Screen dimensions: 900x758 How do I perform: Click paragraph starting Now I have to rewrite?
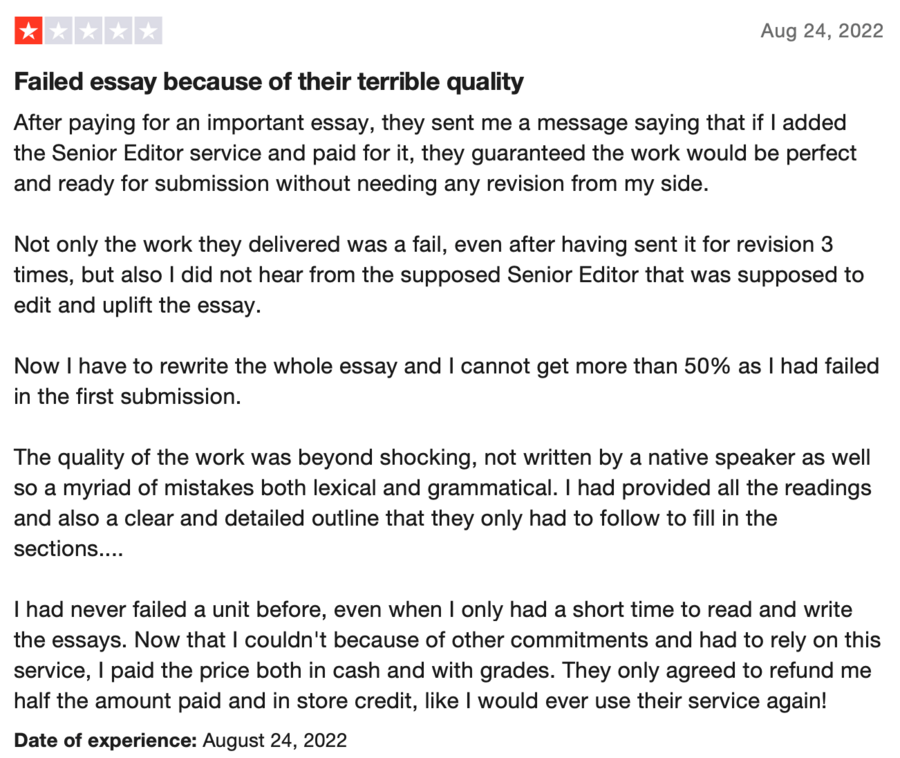pos(447,381)
